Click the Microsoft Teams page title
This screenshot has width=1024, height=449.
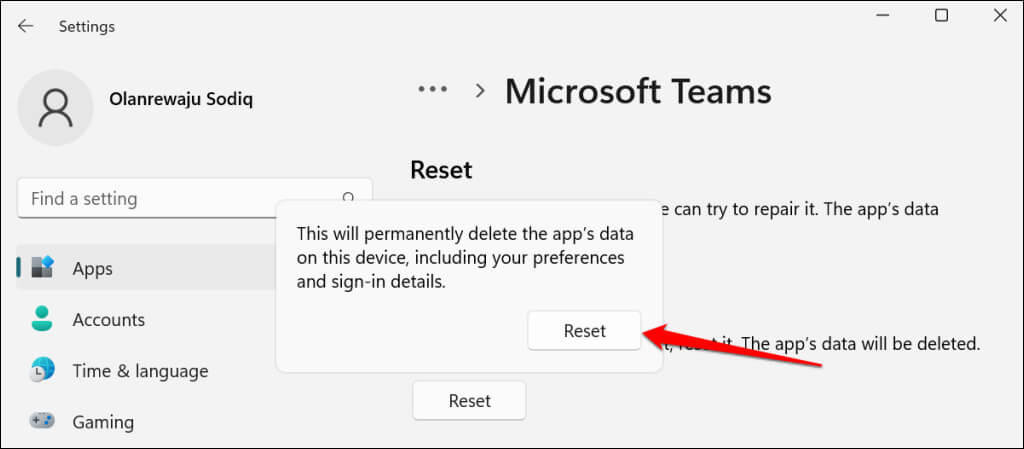click(x=638, y=91)
